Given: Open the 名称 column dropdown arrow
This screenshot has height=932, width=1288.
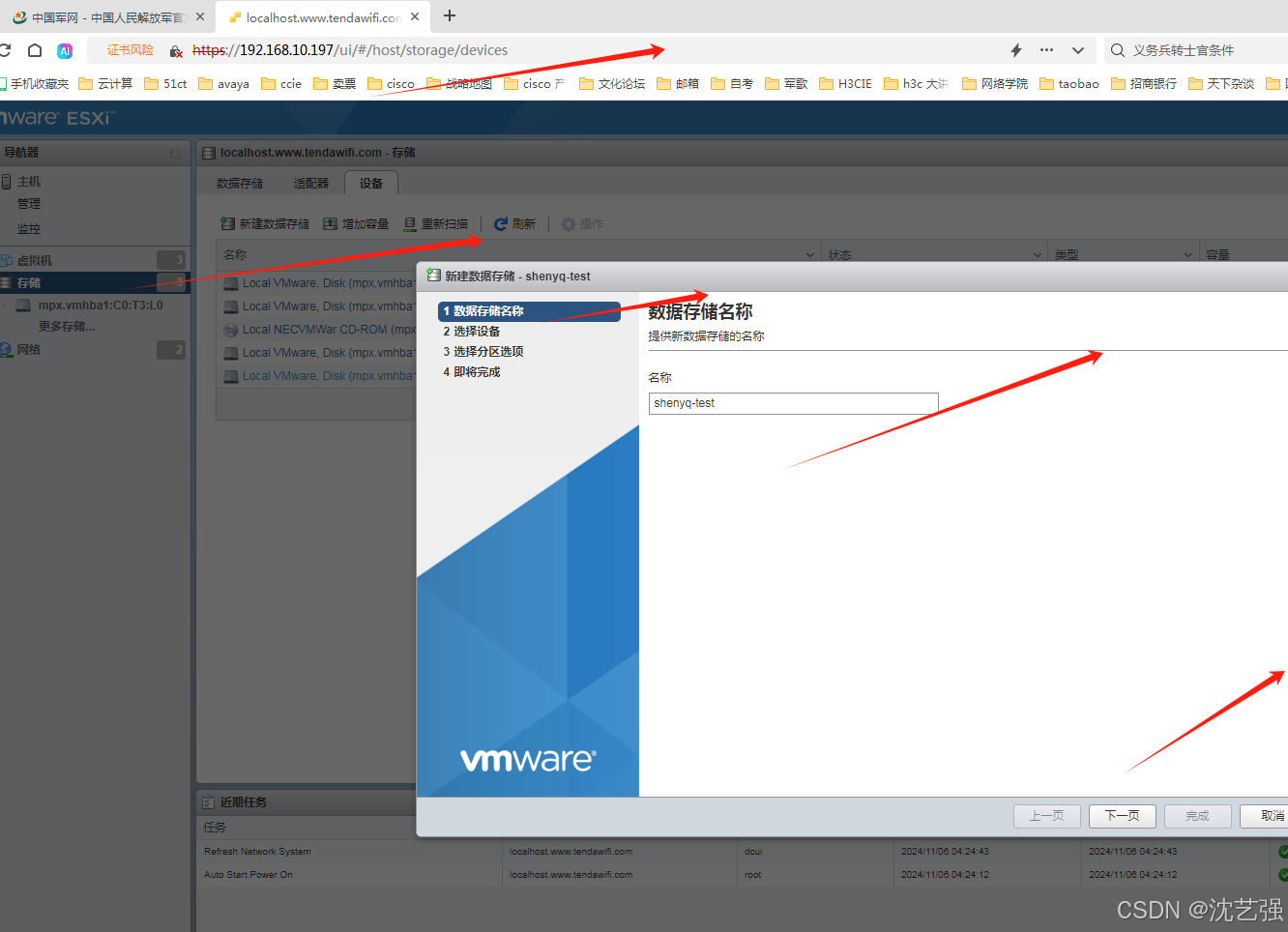Looking at the screenshot, I should 810,255.
